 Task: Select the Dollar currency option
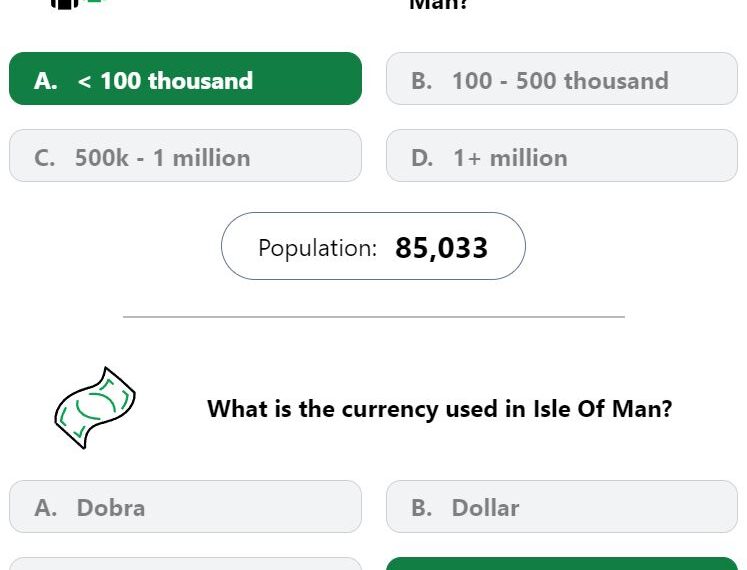pos(562,506)
